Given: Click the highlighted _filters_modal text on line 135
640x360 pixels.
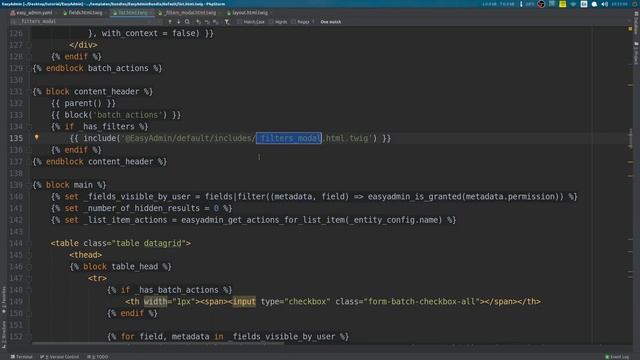Looking at the screenshot, I should click(x=289, y=138).
